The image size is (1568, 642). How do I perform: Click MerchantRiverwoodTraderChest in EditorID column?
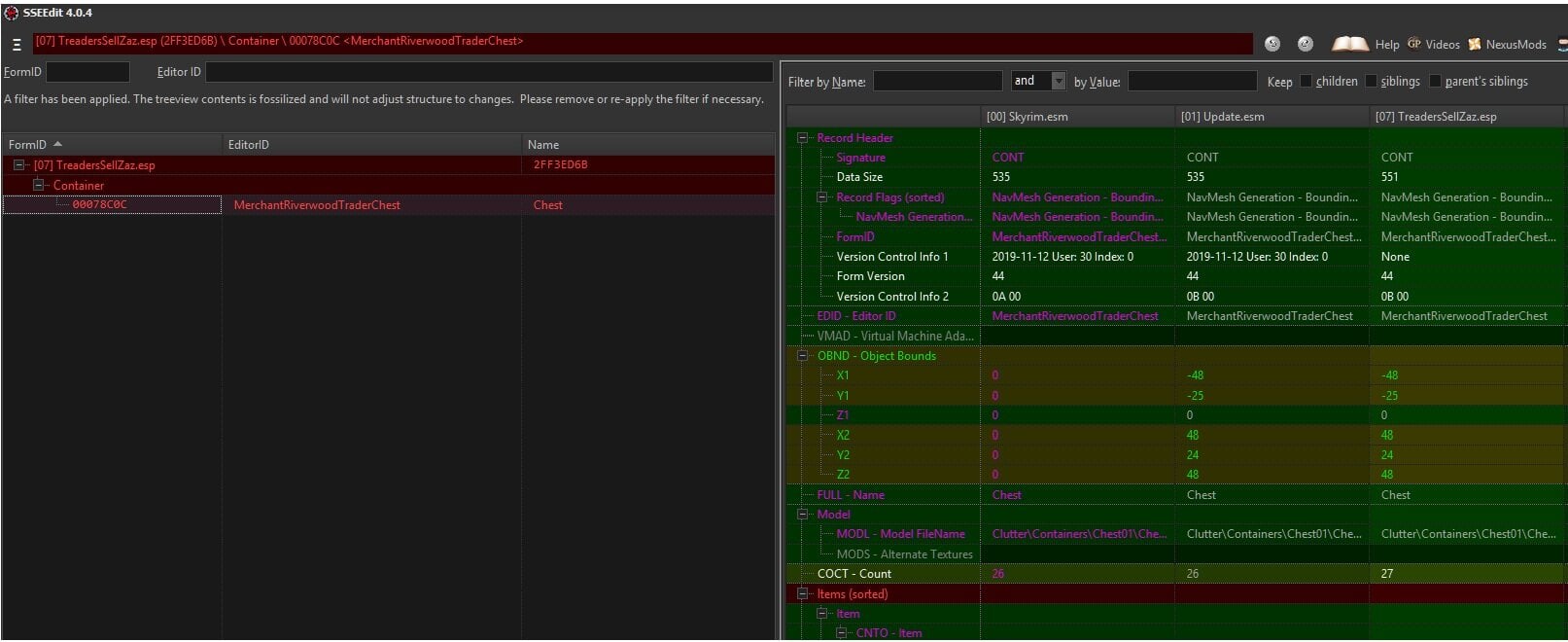click(317, 205)
